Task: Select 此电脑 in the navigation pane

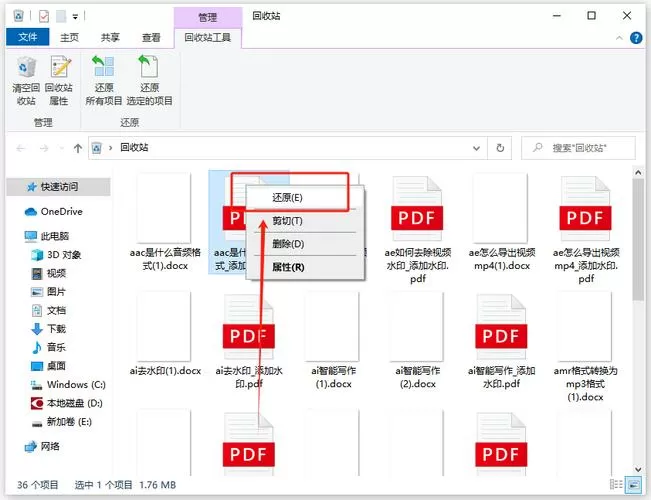Action: click(x=47, y=236)
